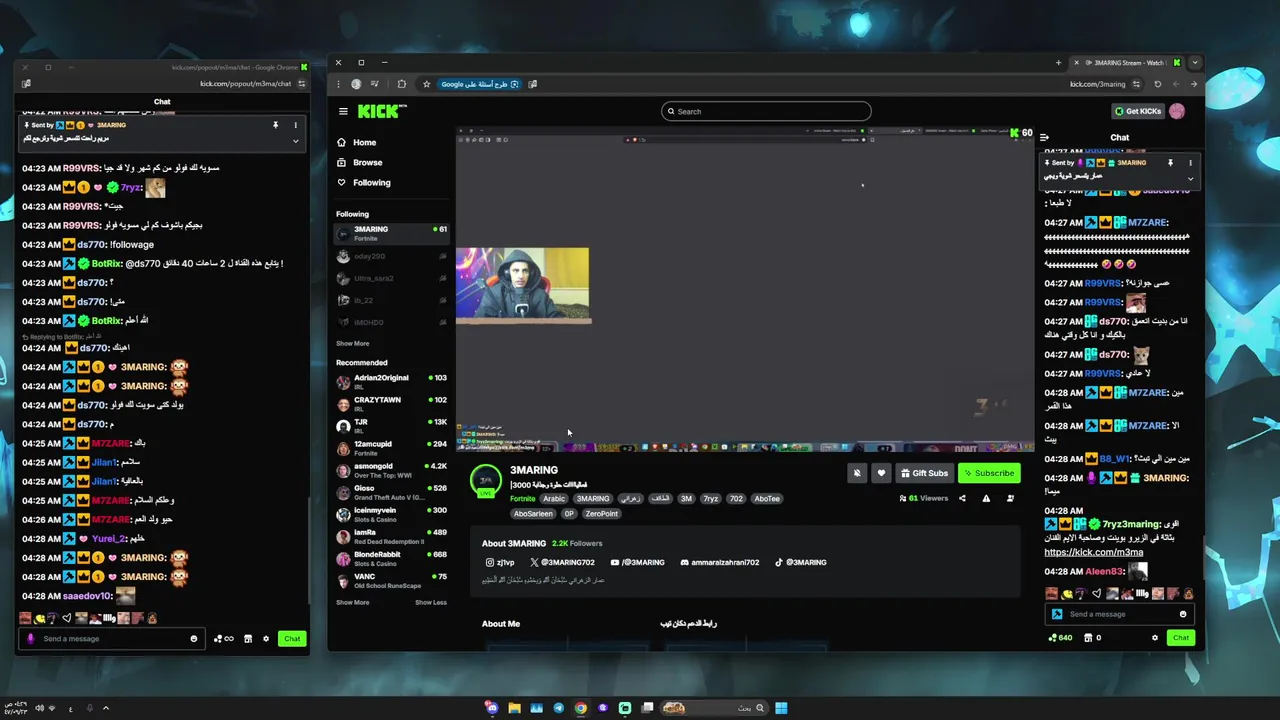The width and height of the screenshot is (1280, 720).
Task: Open TJR recommended channel
Action: tap(391, 425)
